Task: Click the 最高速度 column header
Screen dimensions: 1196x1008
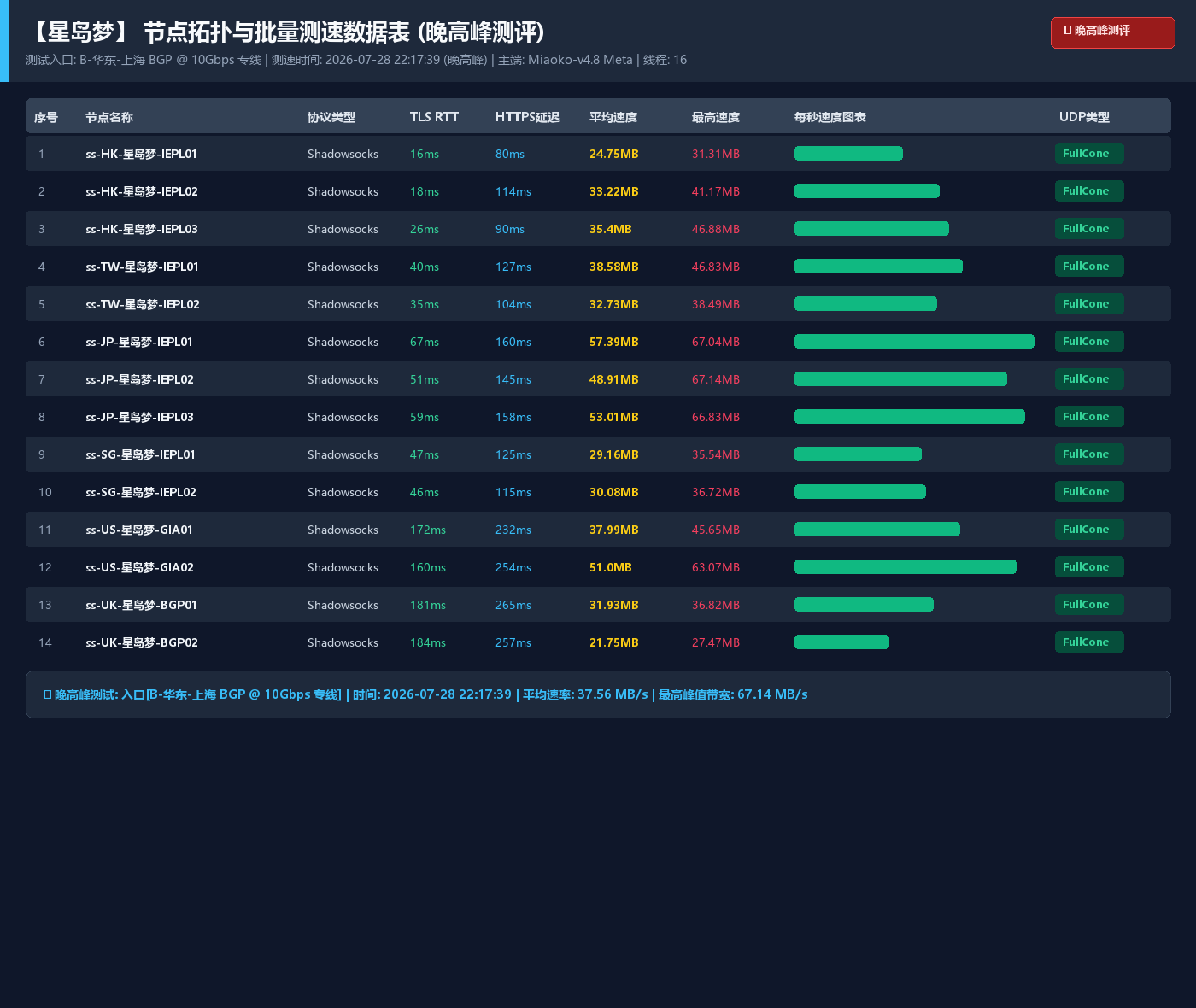Action: coord(716,117)
